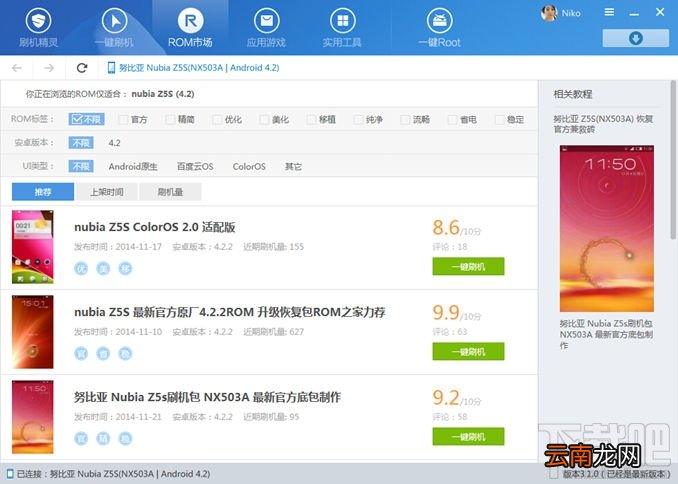Tick the 优化 tag checkbox
678x484 pixels.
(217, 119)
